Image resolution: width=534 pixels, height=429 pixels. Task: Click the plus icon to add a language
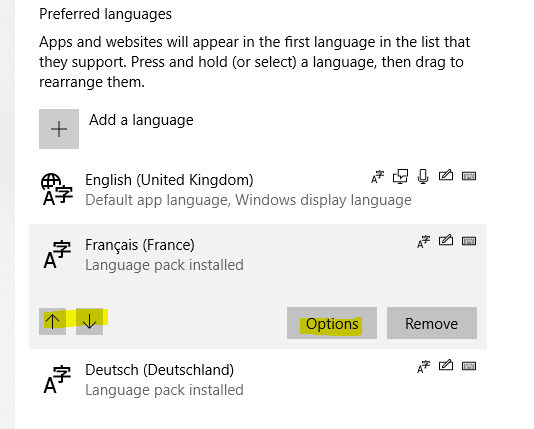point(59,129)
